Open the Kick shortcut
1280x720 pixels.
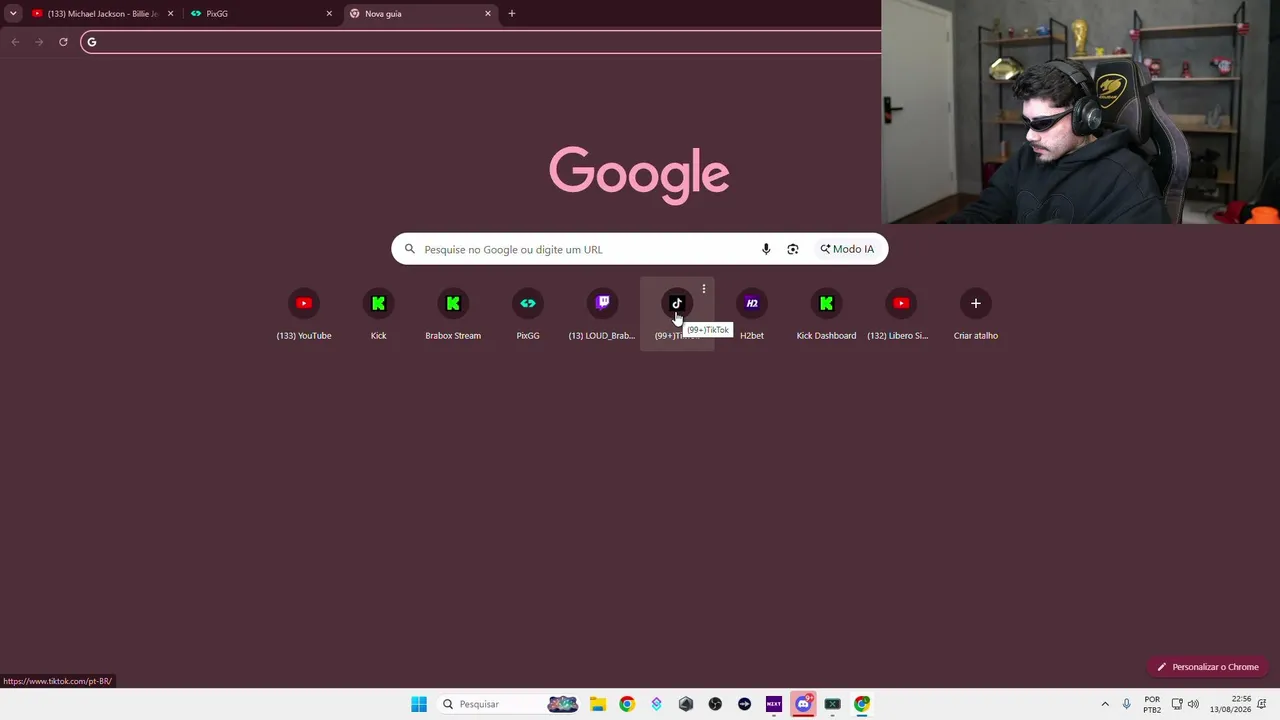(378, 314)
